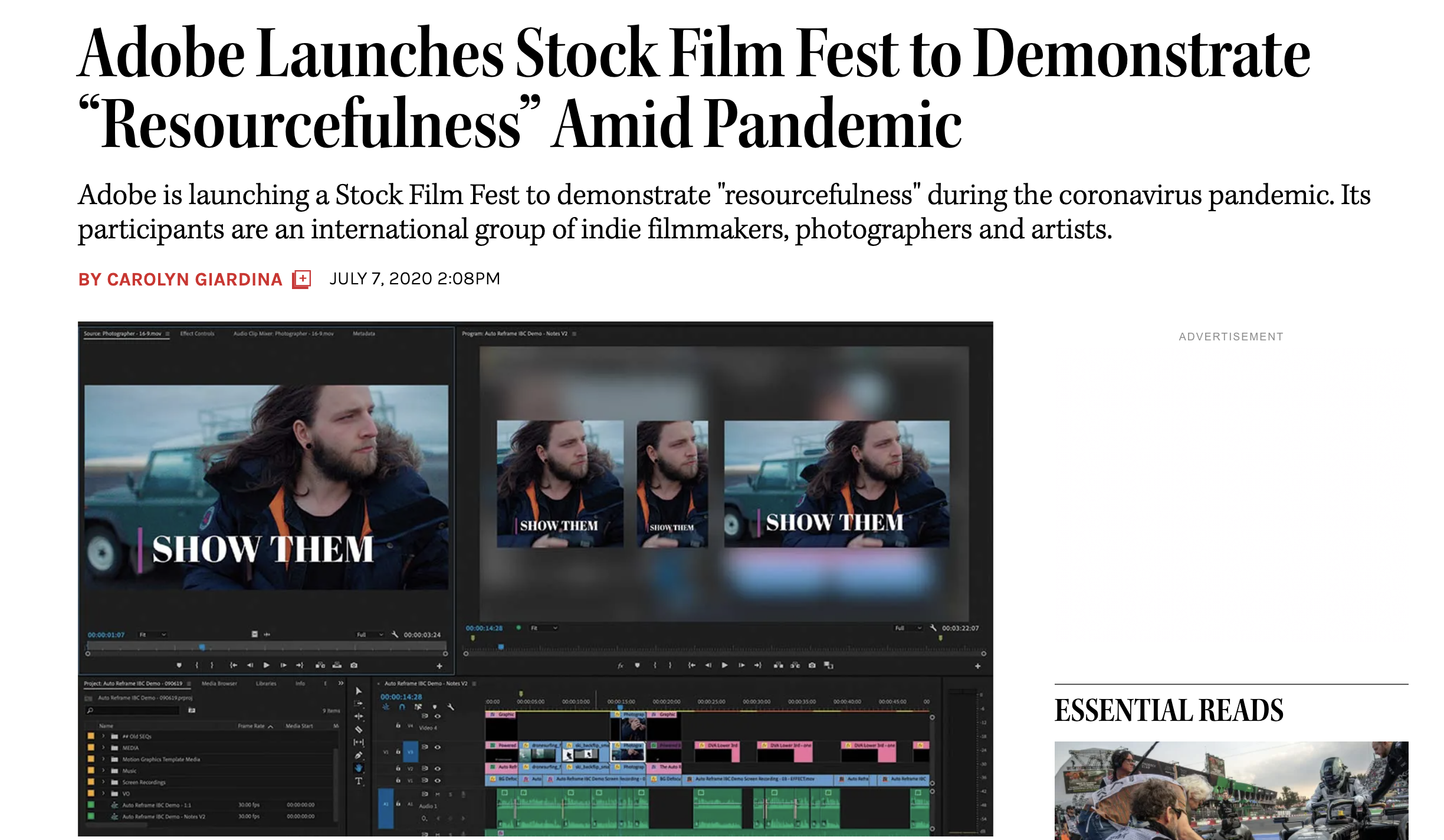Toggle insert sequences as nests icon in timeline
Viewport: 1444px width, 840px height.
386,707
